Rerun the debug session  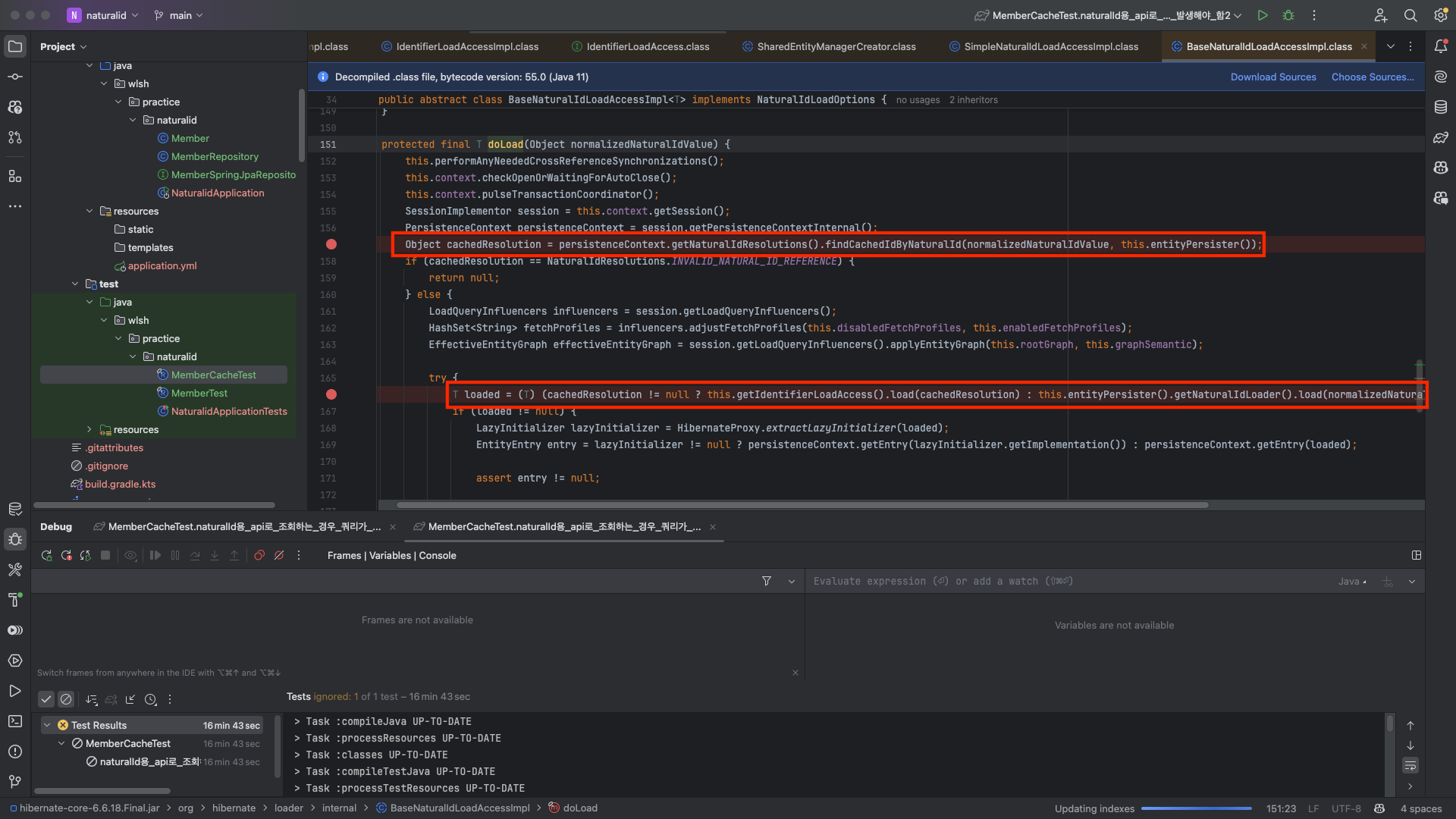pyautogui.click(x=46, y=555)
